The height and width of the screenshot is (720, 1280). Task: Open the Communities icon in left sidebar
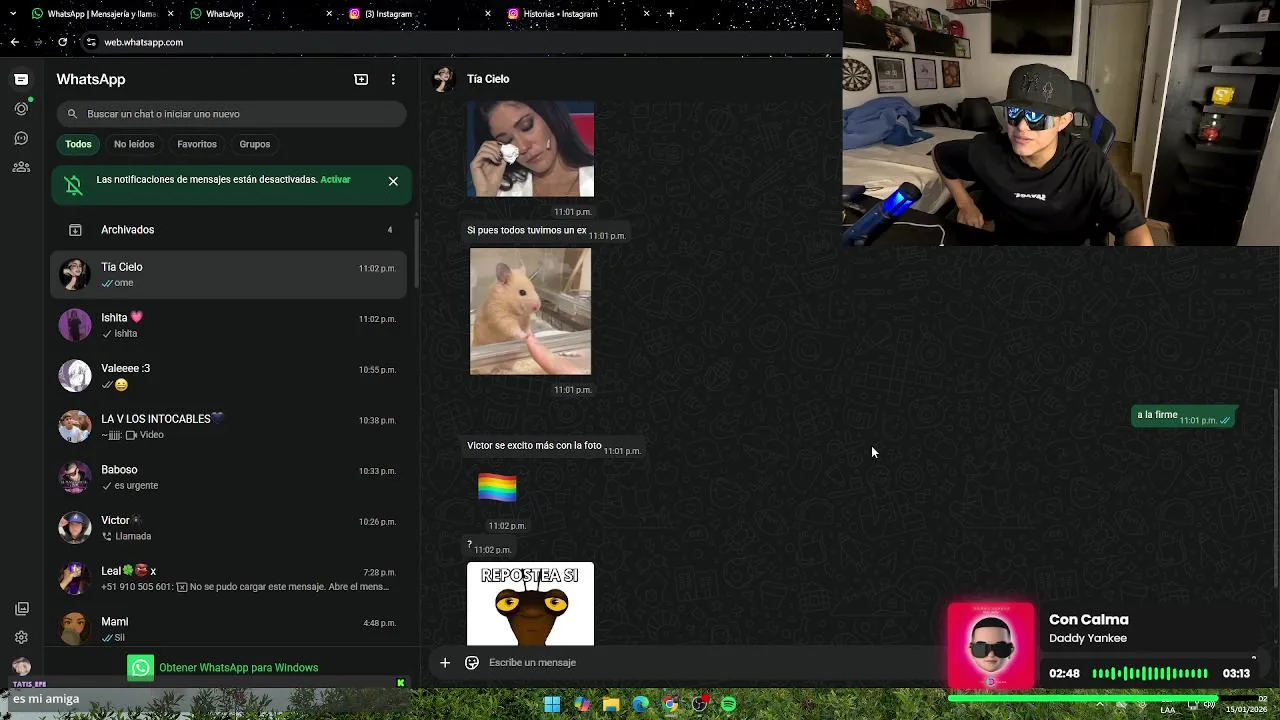[x=21, y=167]
